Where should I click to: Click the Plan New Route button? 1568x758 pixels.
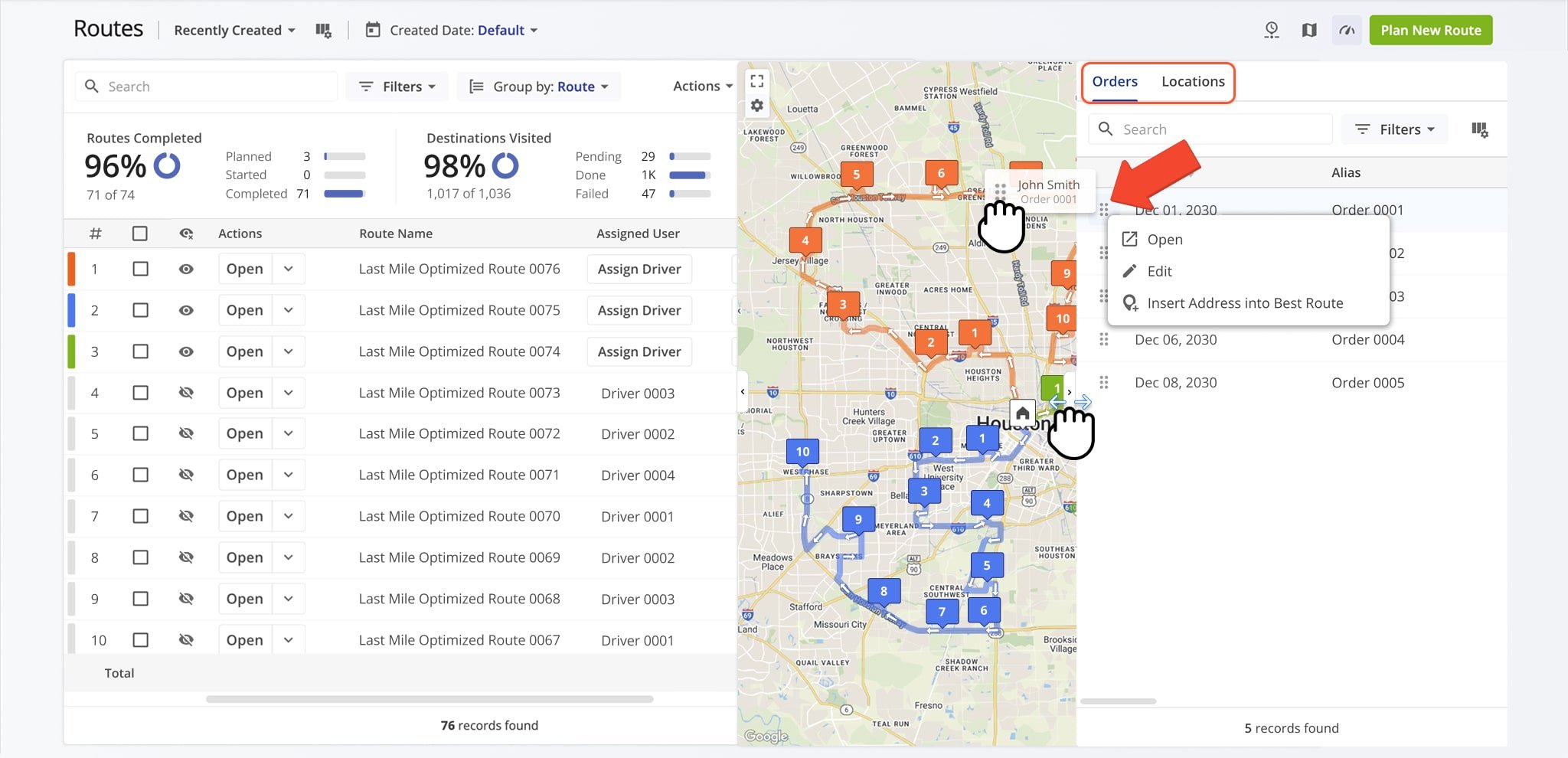[1430, 31]
